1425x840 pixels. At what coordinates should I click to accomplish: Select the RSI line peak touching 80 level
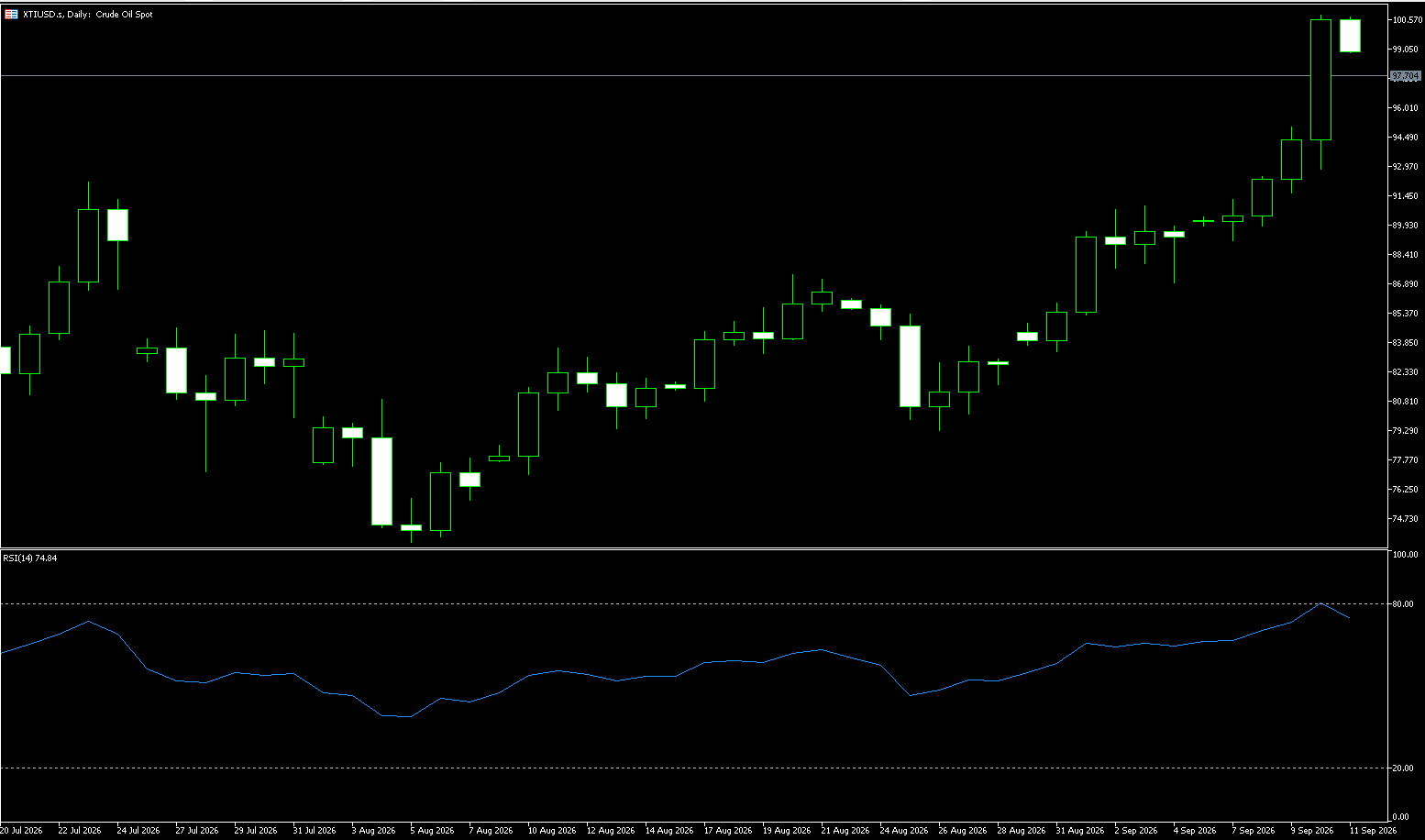[x=1320, y=603]
